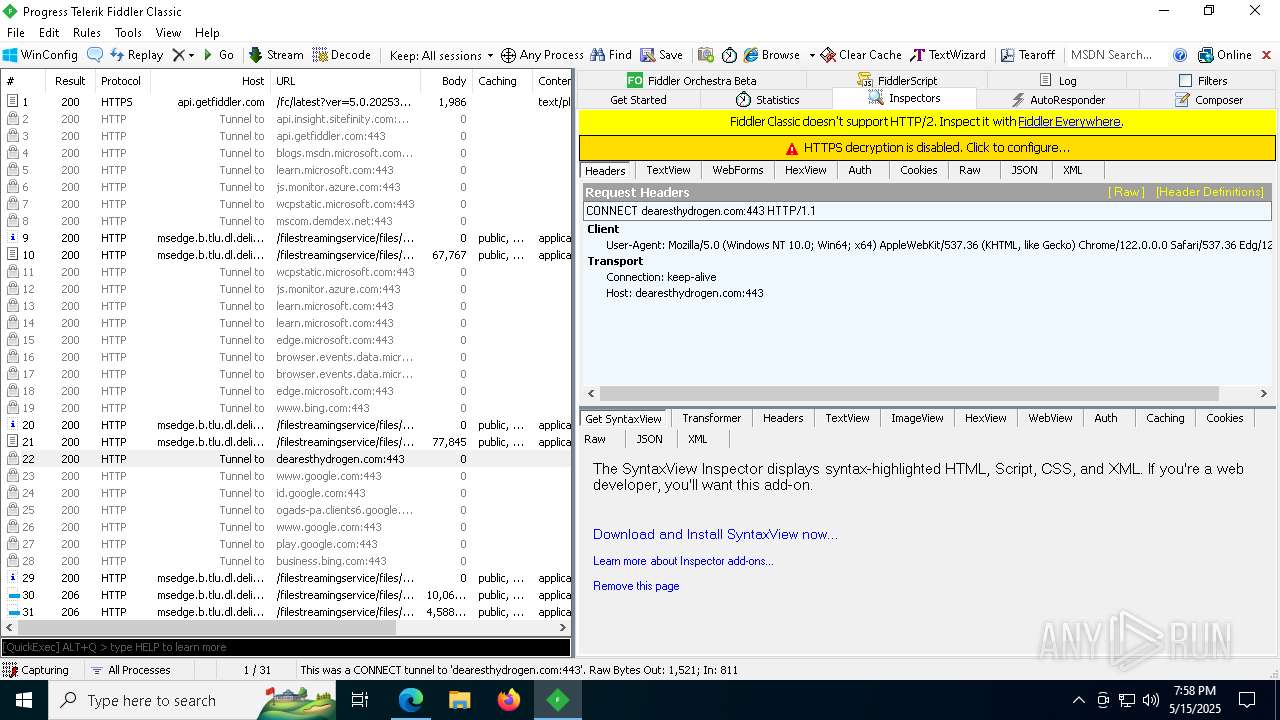Open the Filters tab

1203,80
